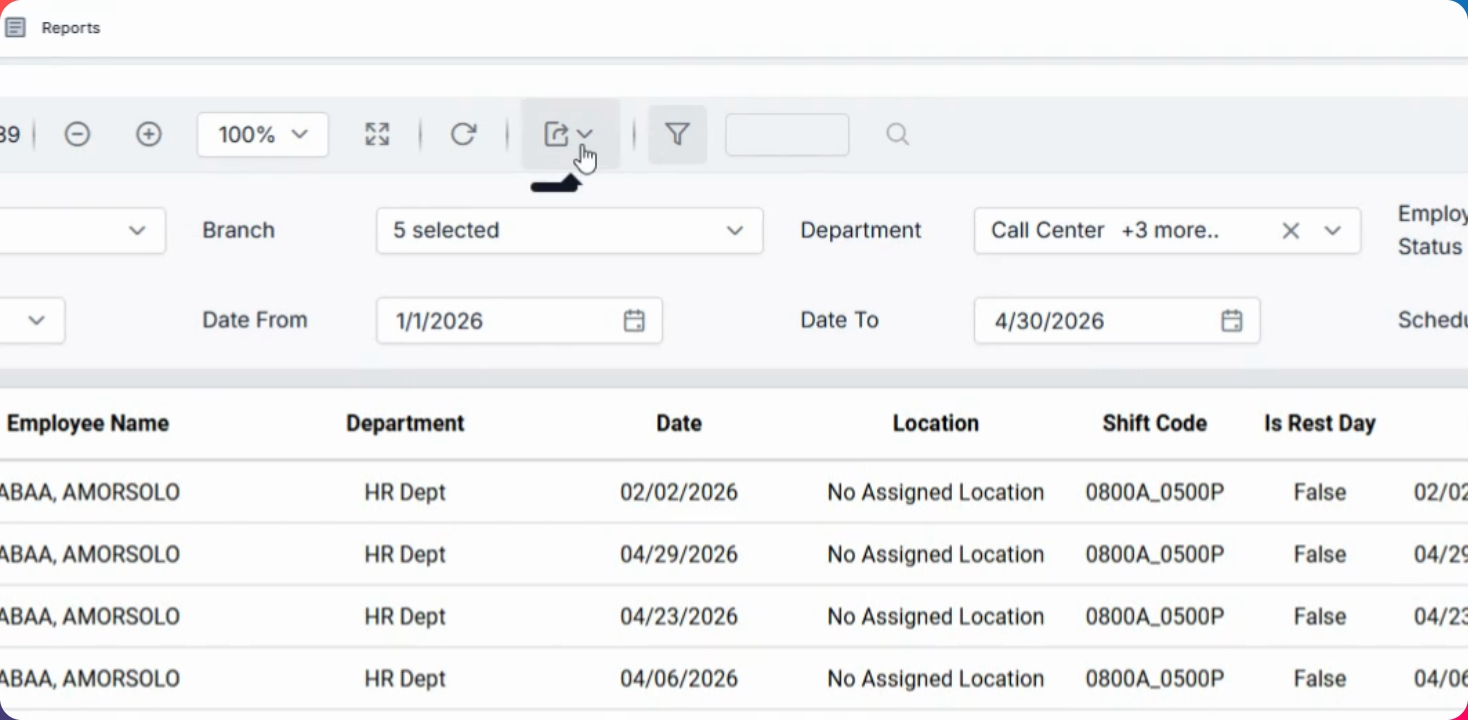Click the search magnifier icon
The image size is (1468, 720).
coord(897,134)
